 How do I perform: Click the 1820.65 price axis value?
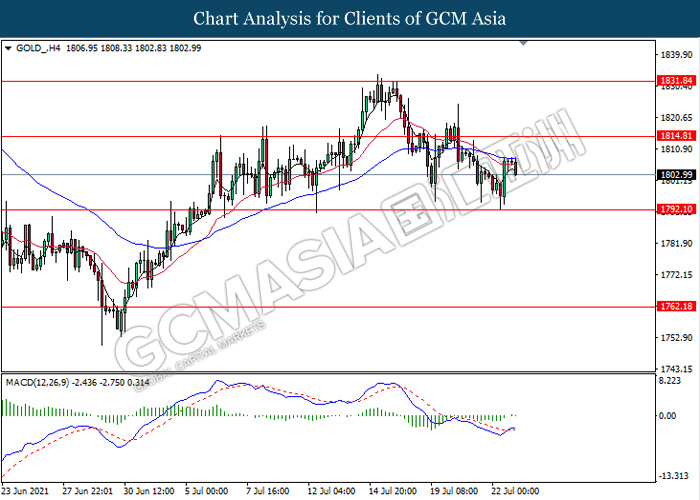(x=676, y=117)
